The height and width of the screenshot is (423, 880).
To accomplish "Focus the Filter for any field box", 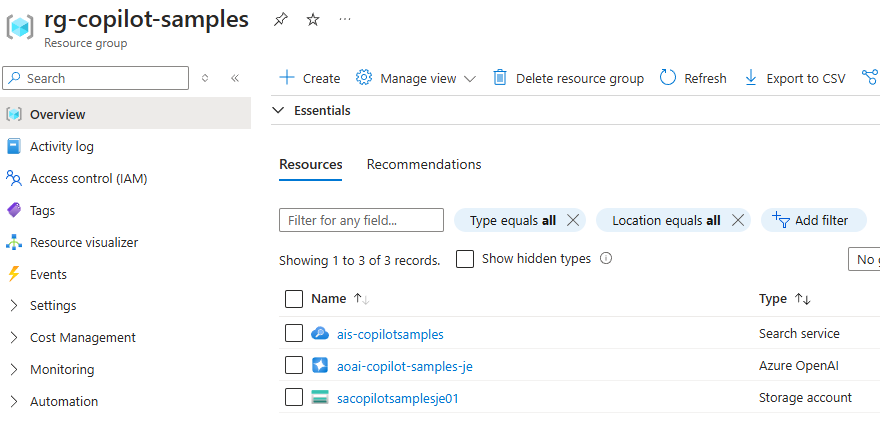I will (x=361, y=220).
